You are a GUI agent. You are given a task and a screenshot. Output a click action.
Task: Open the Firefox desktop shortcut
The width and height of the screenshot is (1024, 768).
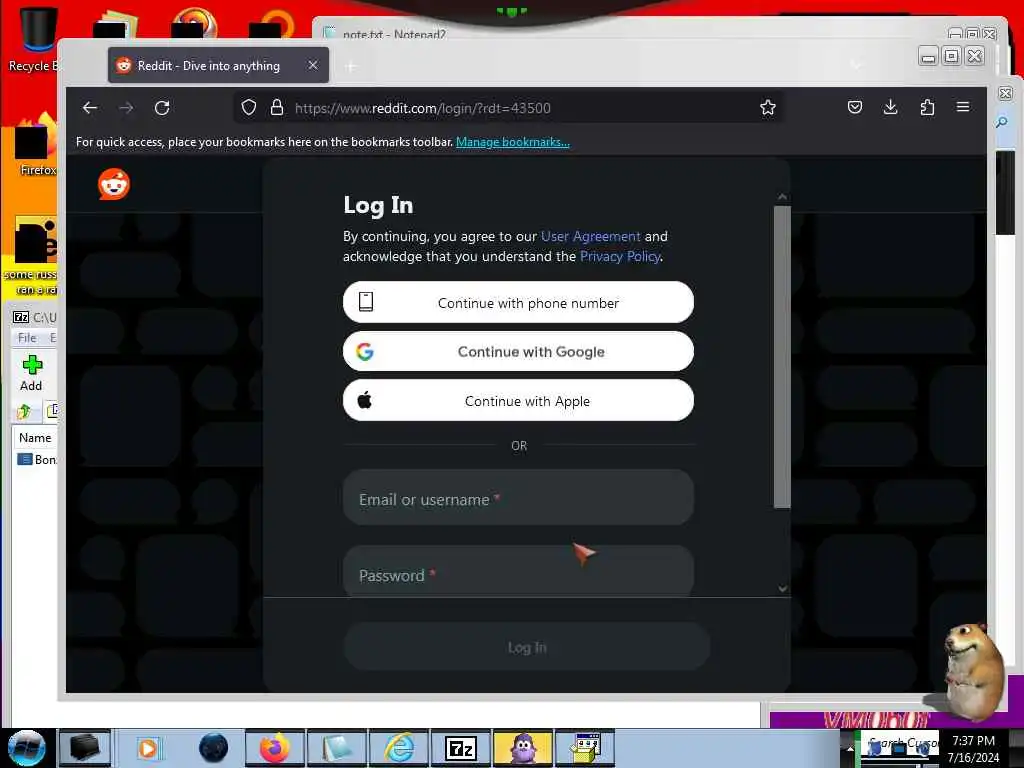click(x=36, y=147)
